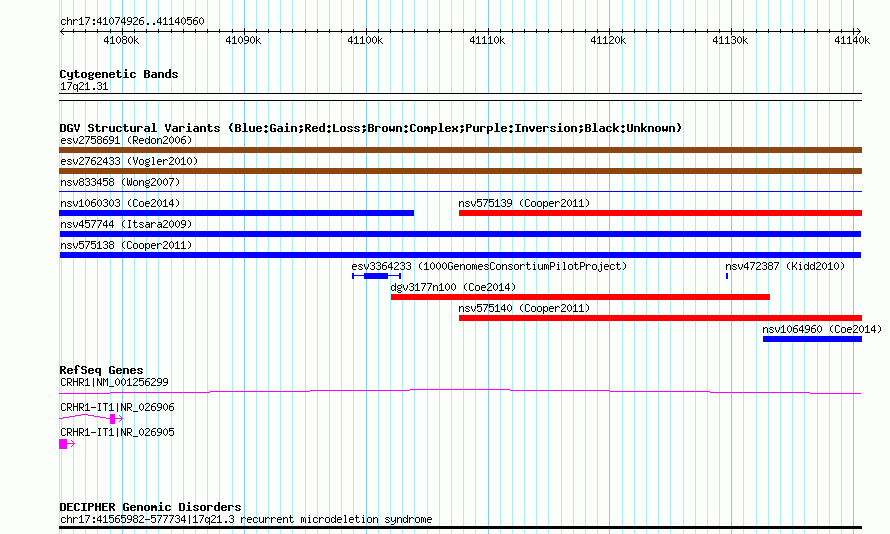The image size is (890, 534).
Task: Click label nsv575138 (Cooper2011)
Action: [126, 245]
